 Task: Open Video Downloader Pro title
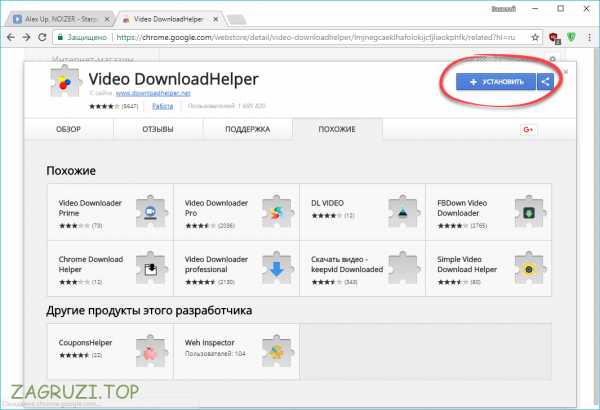coord(216,208)
